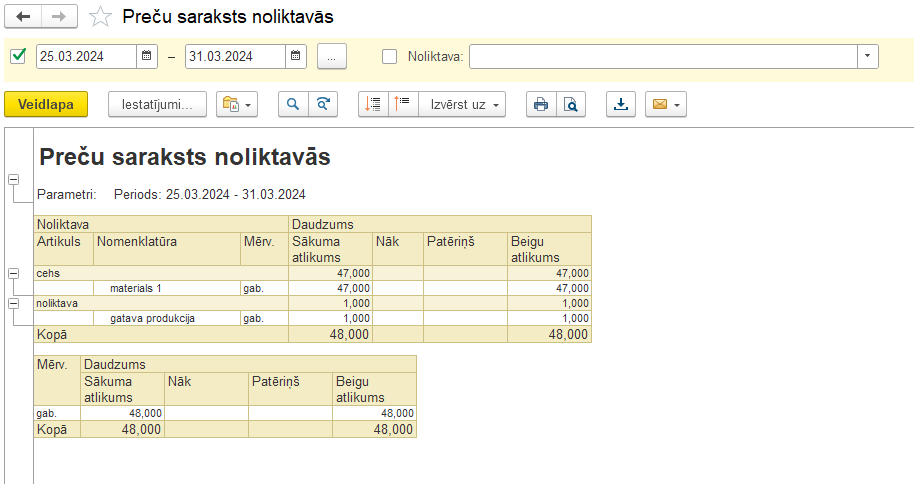
Task: Click the period selection ellipsis button
Action: (x=332, y=57)
